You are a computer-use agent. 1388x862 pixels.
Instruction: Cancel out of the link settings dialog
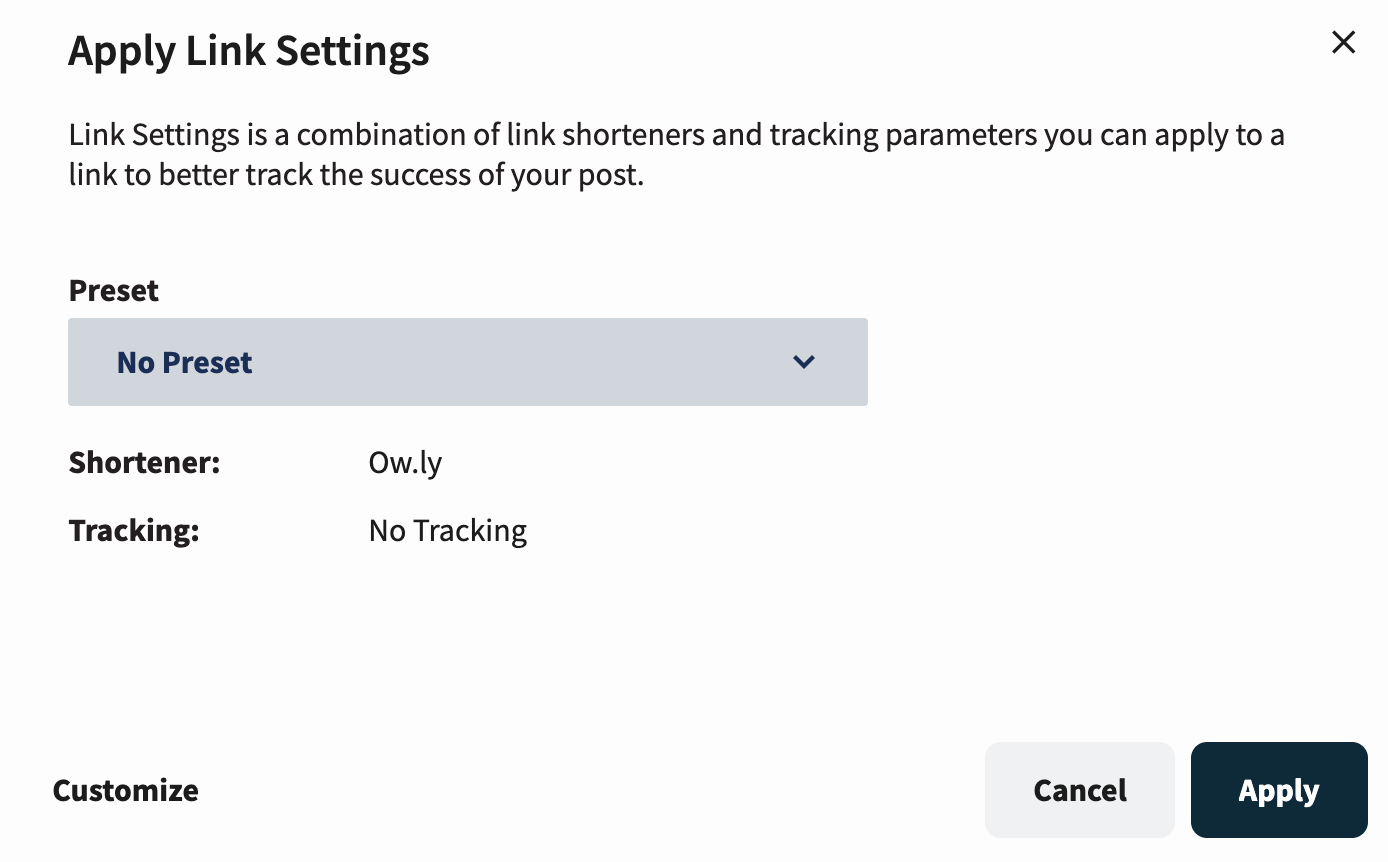[x=1079, y=790]
